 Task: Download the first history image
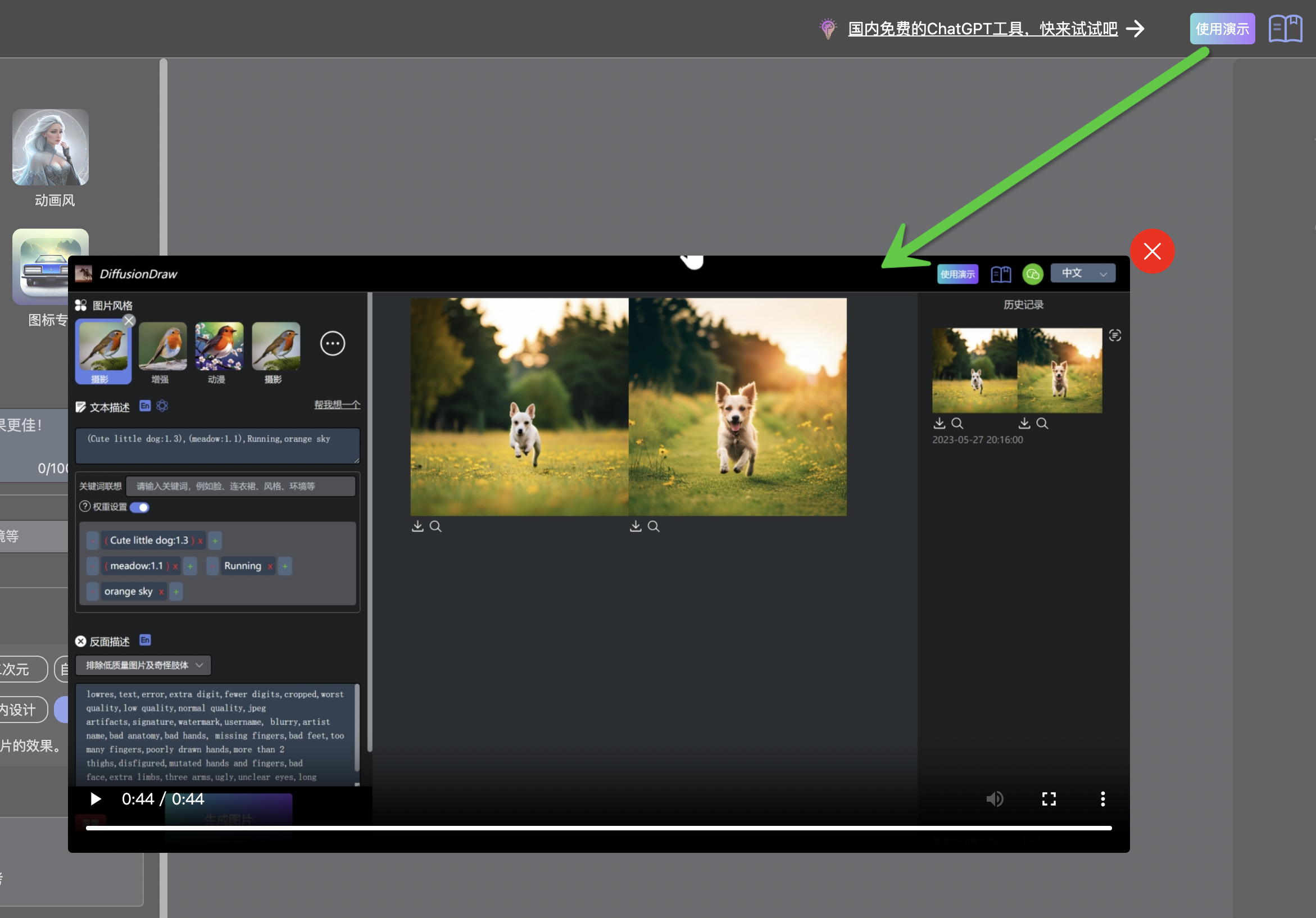click(x=940, y=423)
